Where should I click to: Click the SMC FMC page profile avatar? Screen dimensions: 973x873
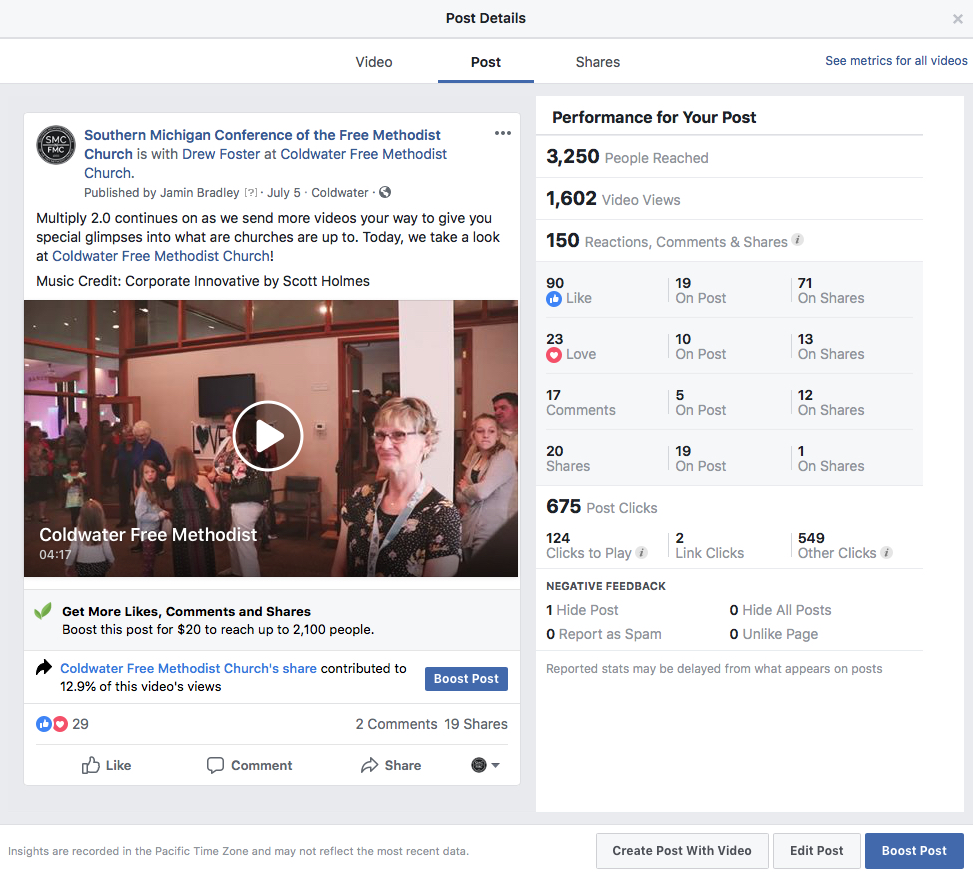coord(56,145)
